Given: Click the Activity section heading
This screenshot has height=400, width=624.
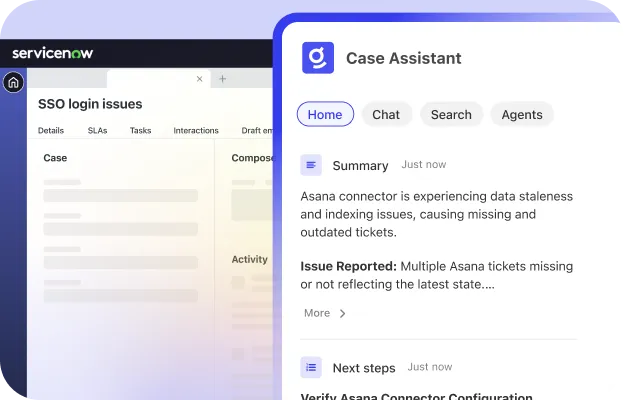Looking at the screenshot, I should click(x=250, y=260).
